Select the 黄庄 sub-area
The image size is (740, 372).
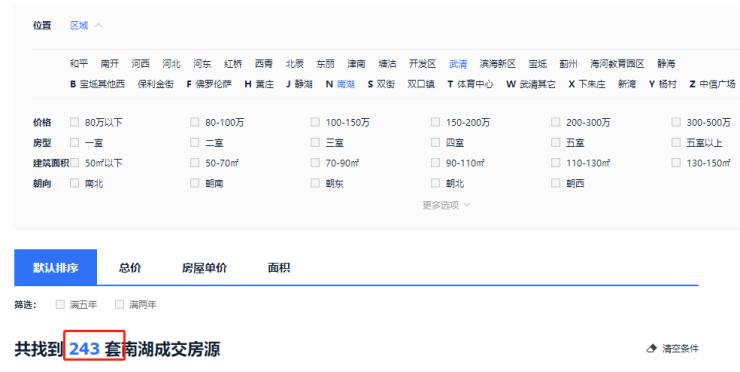pos(265,84)
